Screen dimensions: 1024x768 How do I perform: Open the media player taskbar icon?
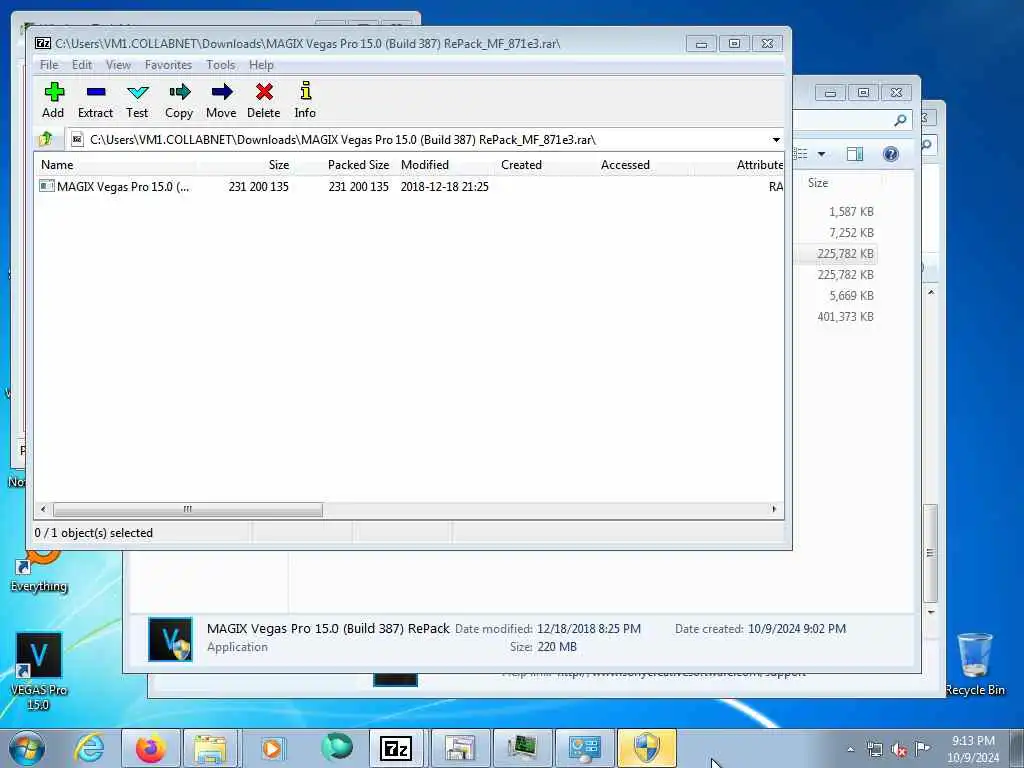(273, 748)
